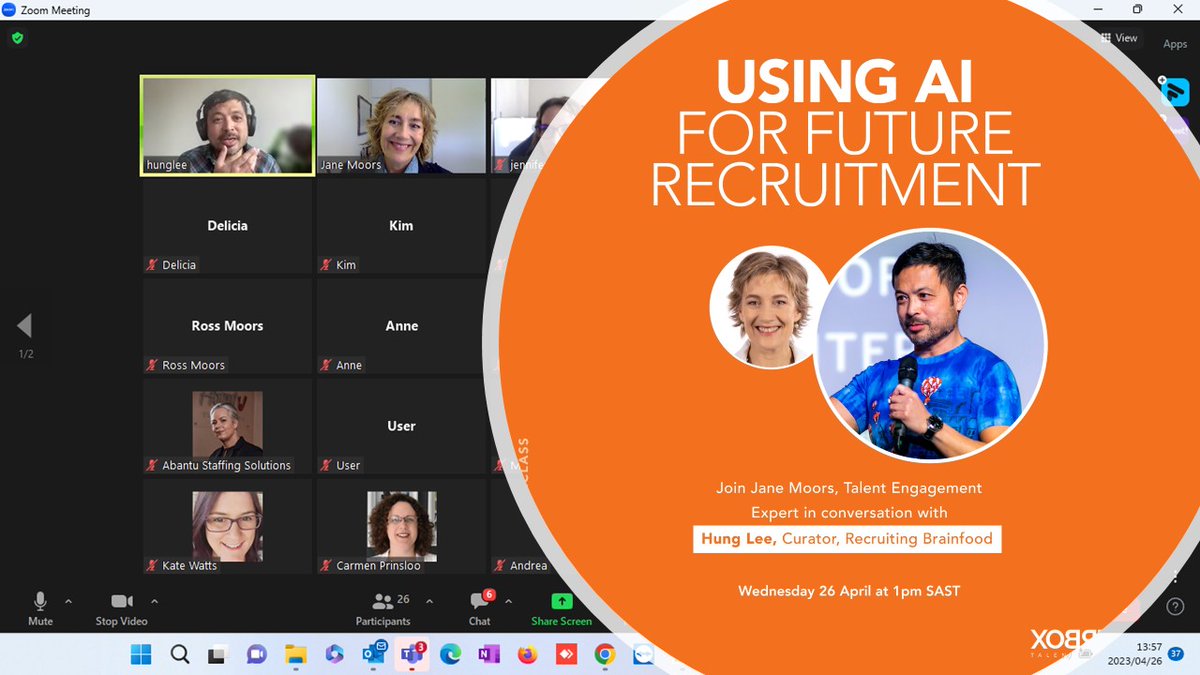Open the Participants panel

(x=383, y=608)
